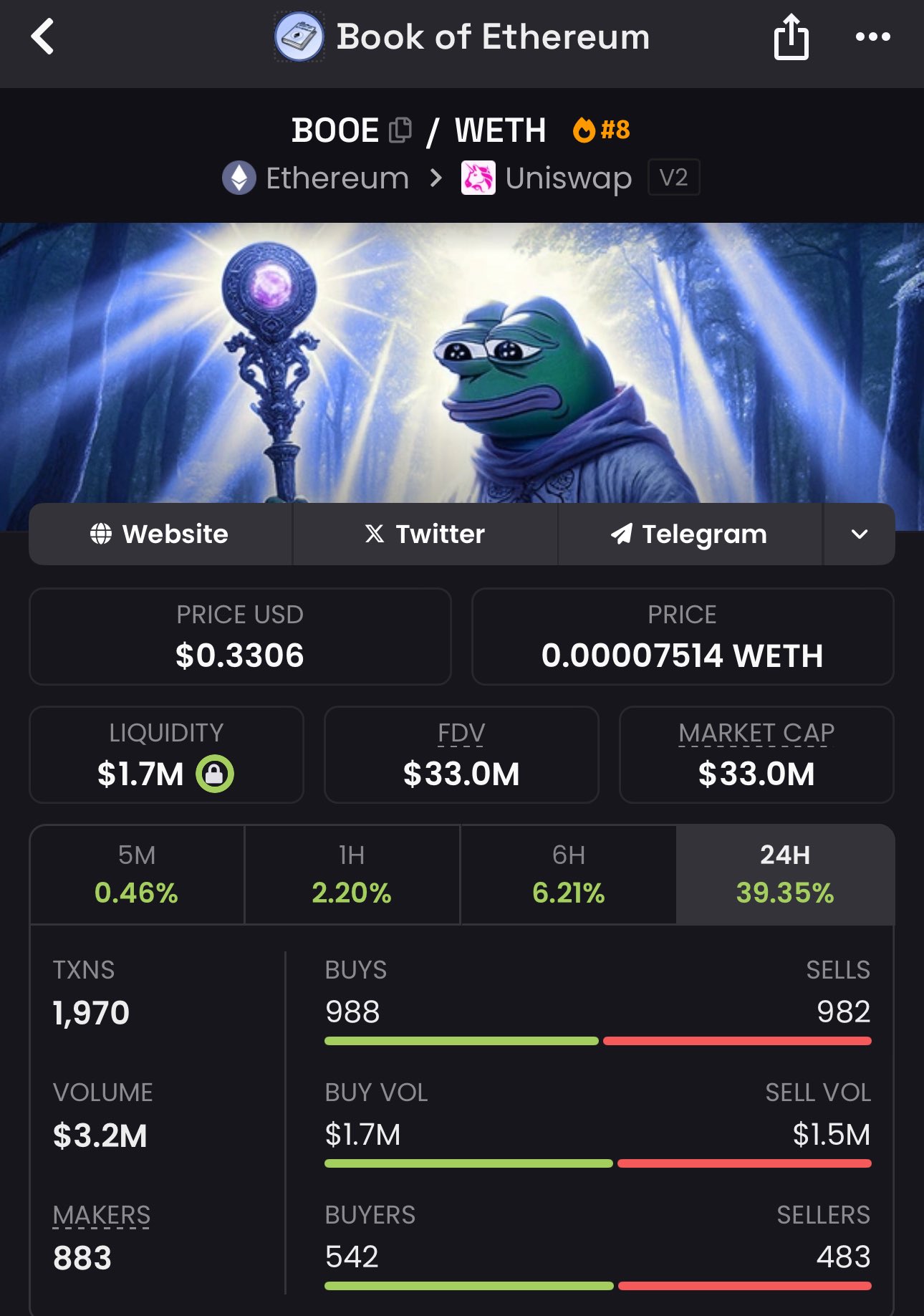Open the three-dot more options menu
Image resolution: width=924 pixels, height=1316 pixels.
(872, 37)
